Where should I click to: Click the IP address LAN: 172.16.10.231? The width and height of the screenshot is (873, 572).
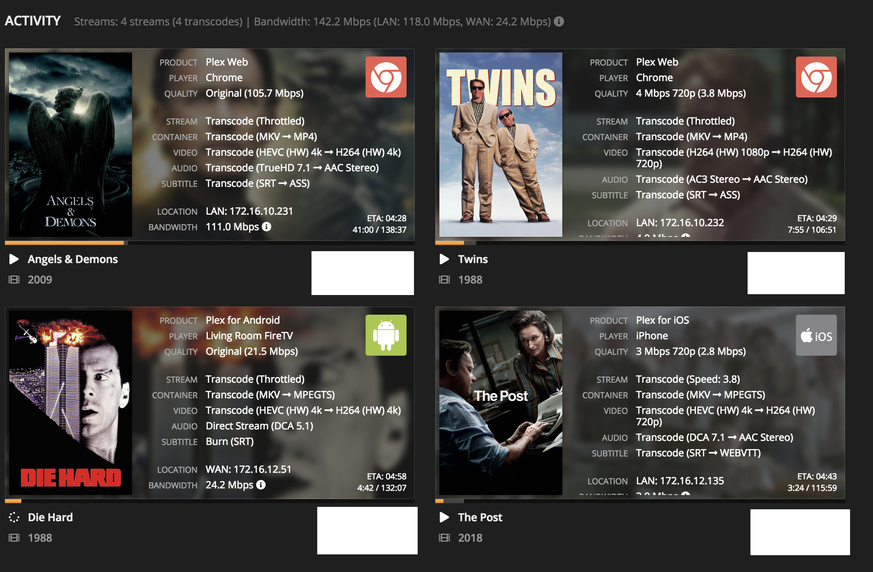click(x=249, y=211)
